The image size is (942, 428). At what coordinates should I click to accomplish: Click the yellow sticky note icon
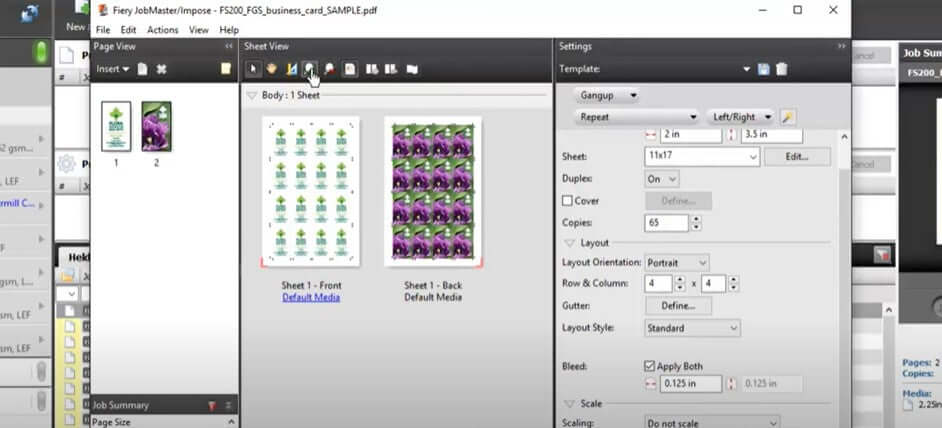click(226, 69)
